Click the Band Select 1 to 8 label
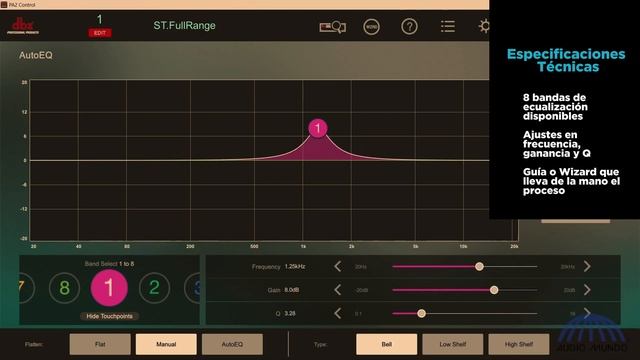This screenshot has height=360, width=640. pyautogui.click(x=109, y=264)
